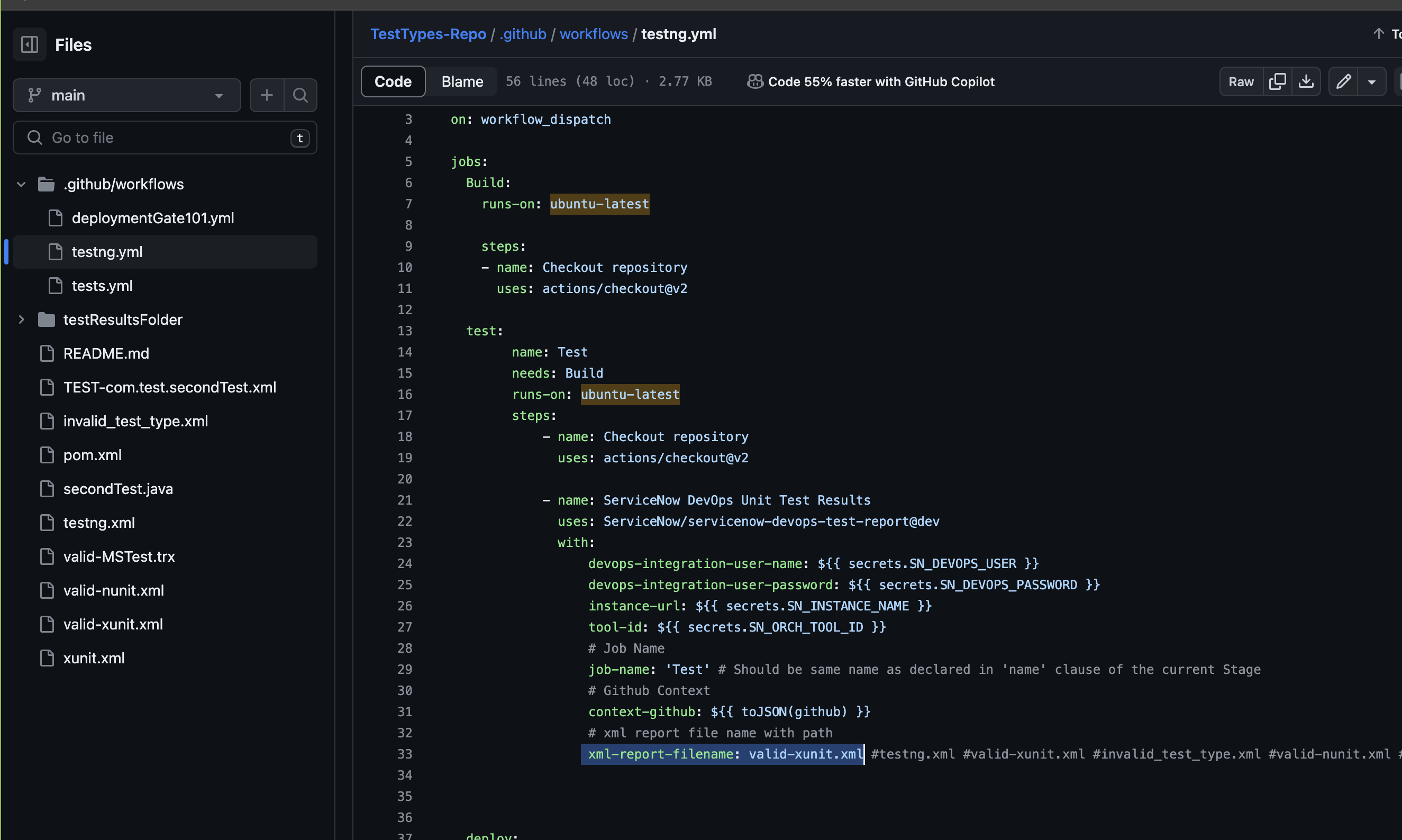Collapse the .github/workflows folder chevron

click(22, 184)
